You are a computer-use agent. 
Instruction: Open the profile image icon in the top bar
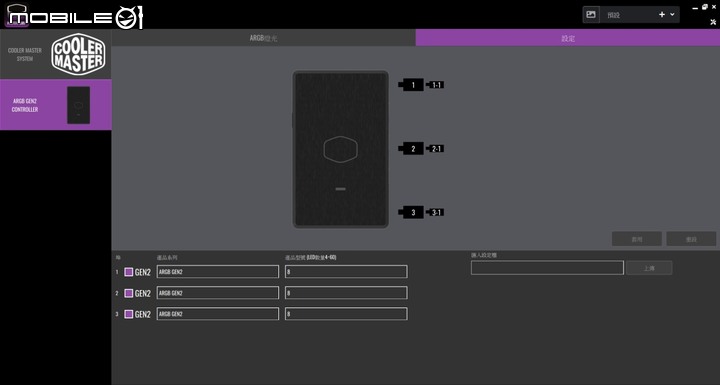click(591, 15)
